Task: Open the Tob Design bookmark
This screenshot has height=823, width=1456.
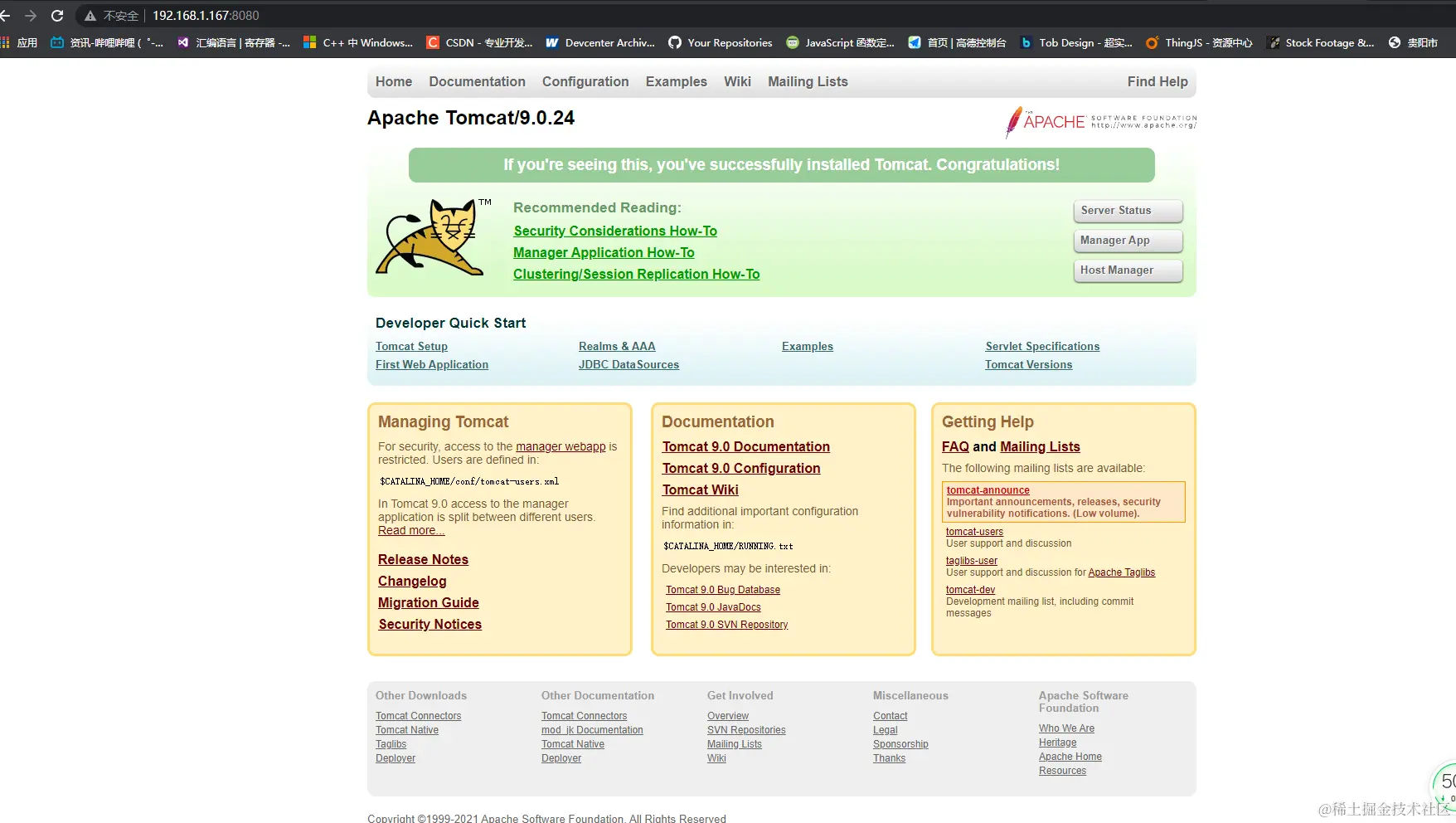Action: click(x=1076, y=42)
